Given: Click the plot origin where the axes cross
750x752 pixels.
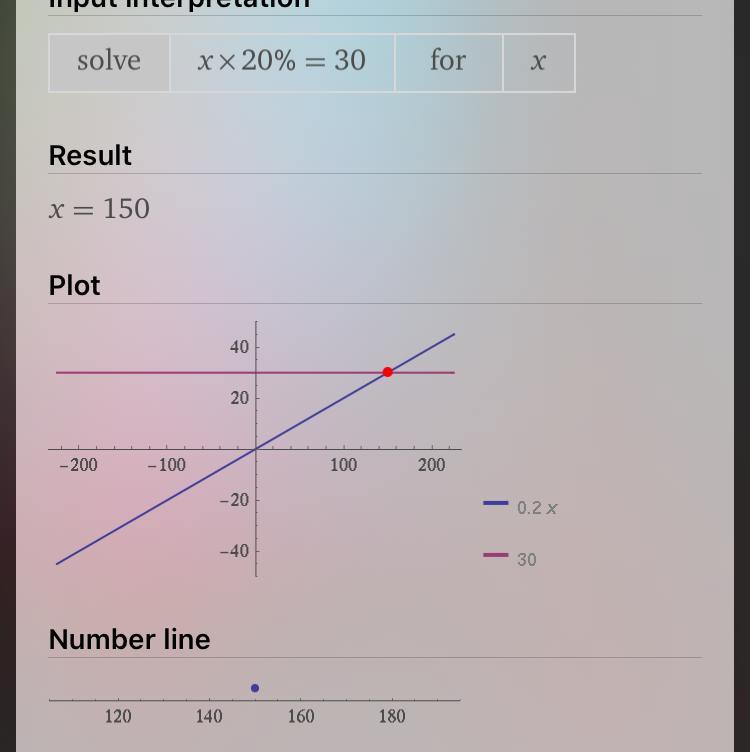Looking at the screenshot, I should point(256,449).
